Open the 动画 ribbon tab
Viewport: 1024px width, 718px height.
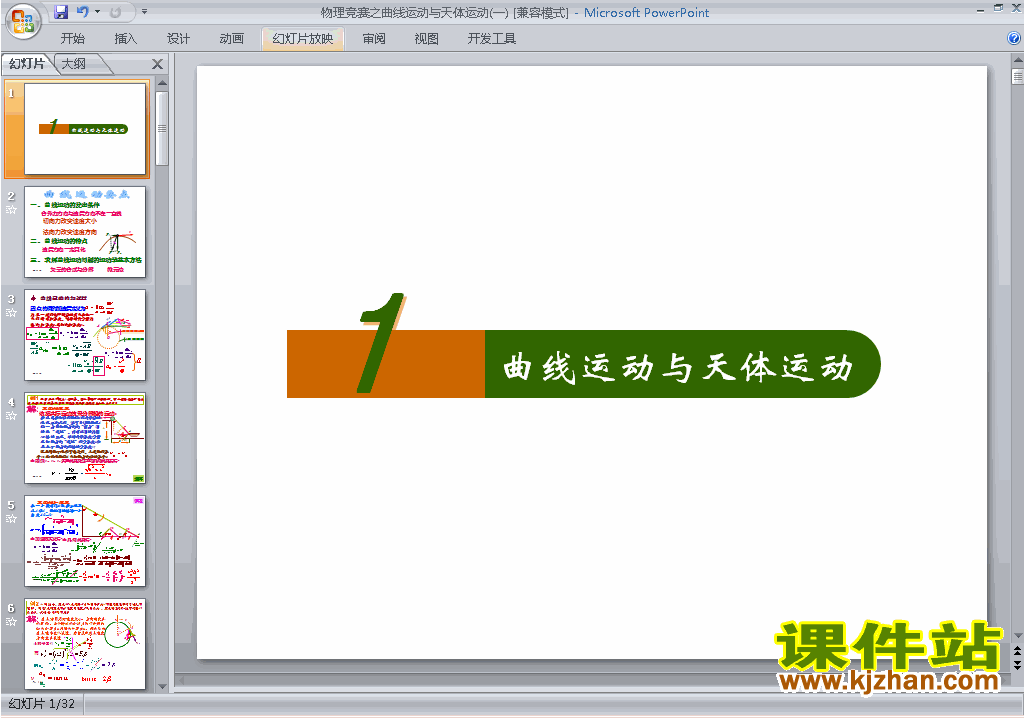tap(231, 39)
